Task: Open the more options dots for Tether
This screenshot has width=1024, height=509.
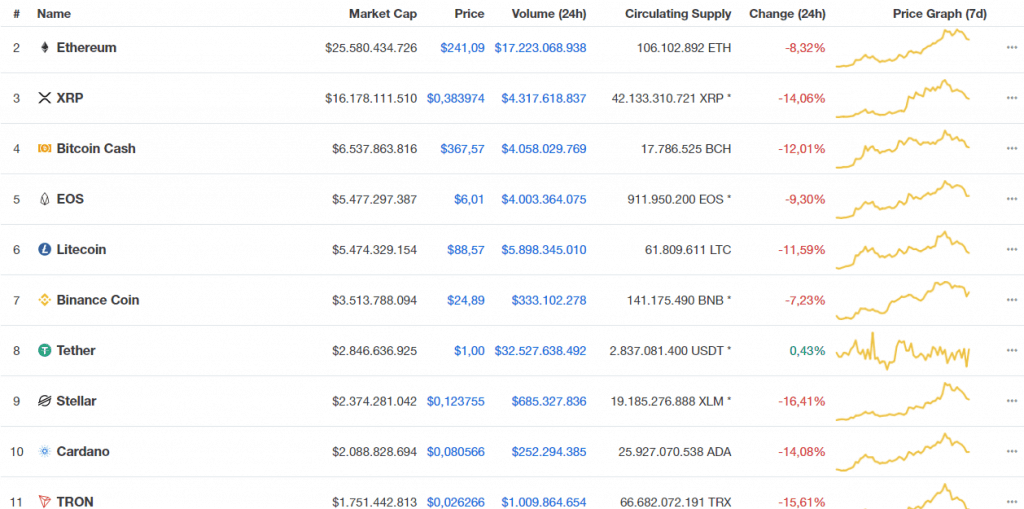Action: pos(1012,351)
